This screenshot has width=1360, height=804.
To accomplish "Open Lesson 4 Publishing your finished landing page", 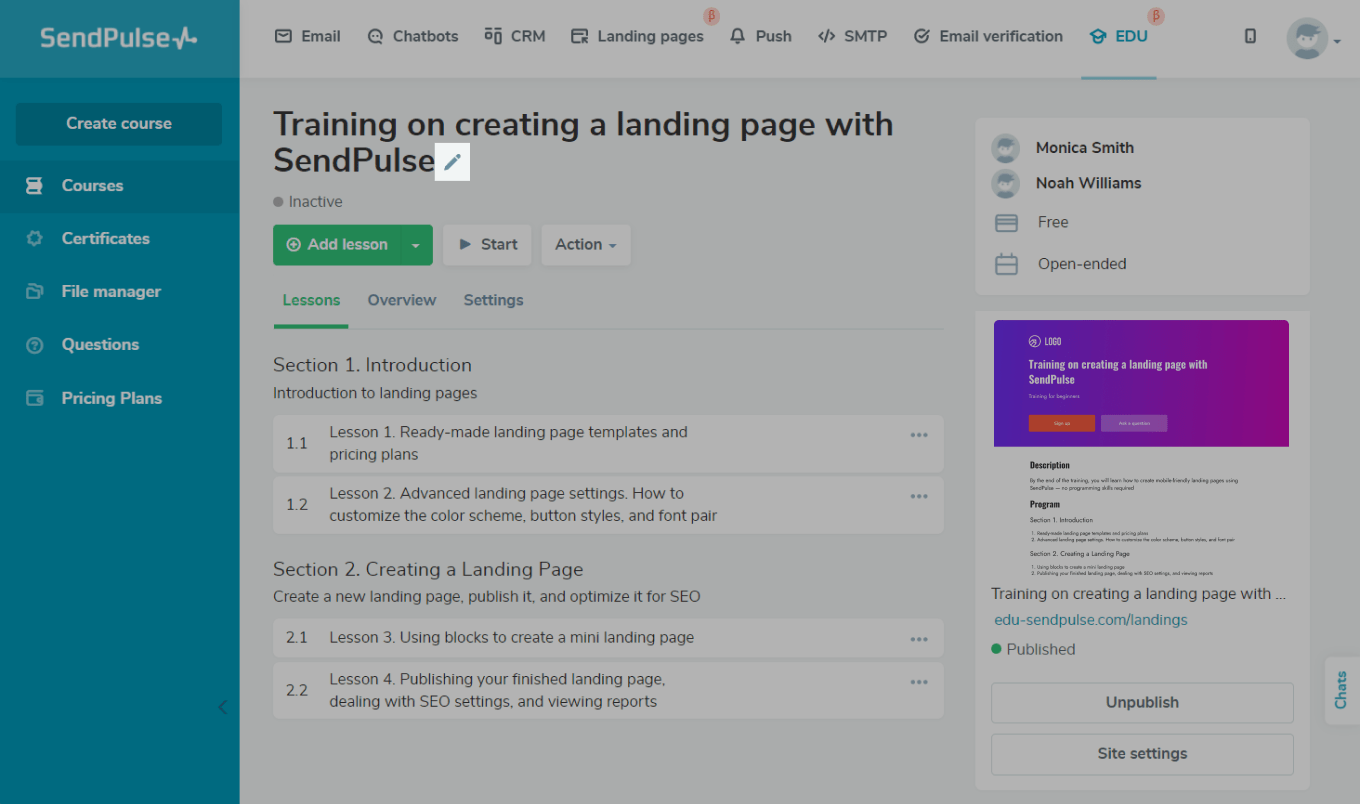I will pos(608,690).
